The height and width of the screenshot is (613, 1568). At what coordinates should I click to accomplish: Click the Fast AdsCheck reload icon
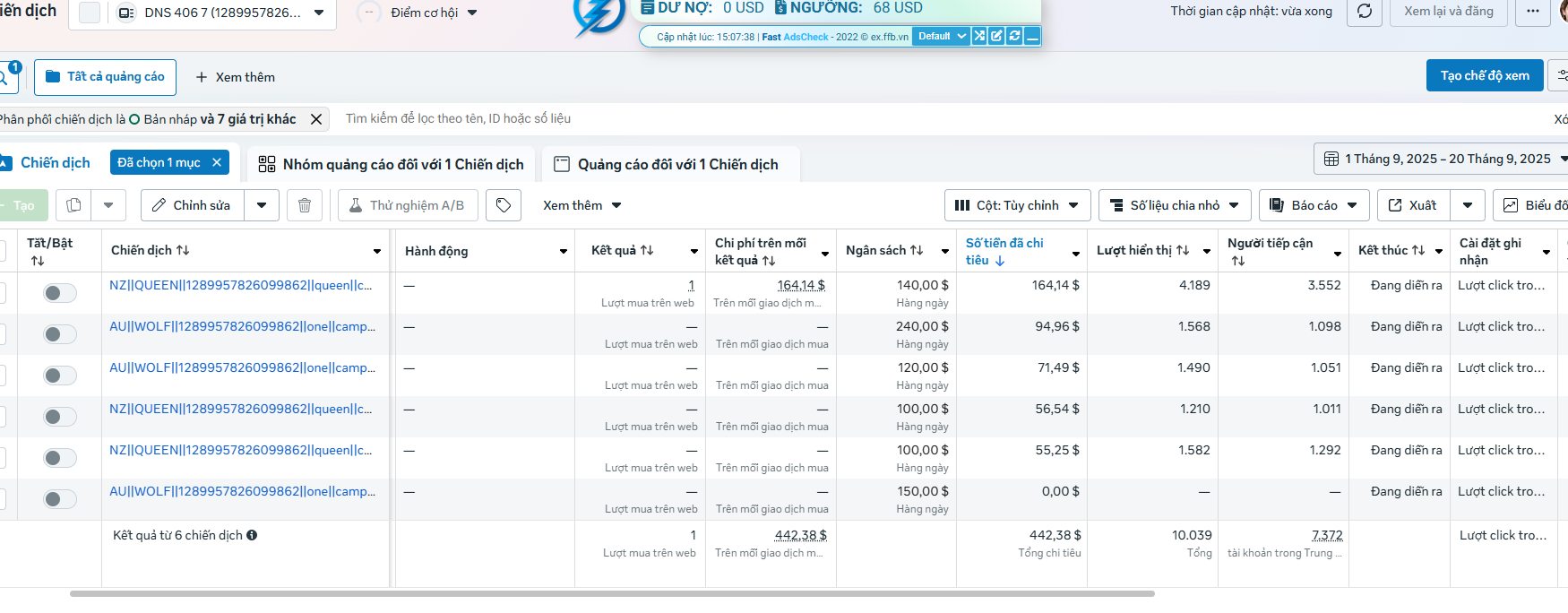click(1014, 37)
